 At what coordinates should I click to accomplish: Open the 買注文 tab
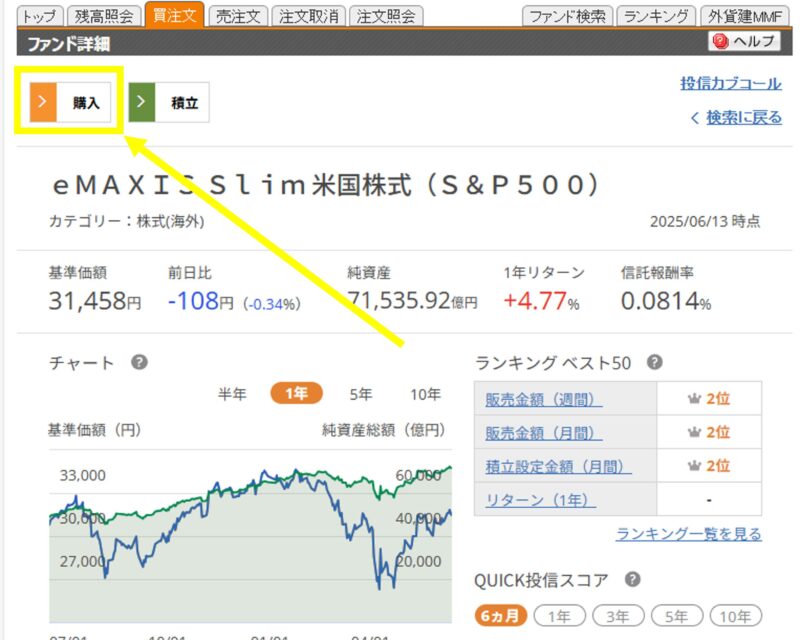[x=174, y=15]
